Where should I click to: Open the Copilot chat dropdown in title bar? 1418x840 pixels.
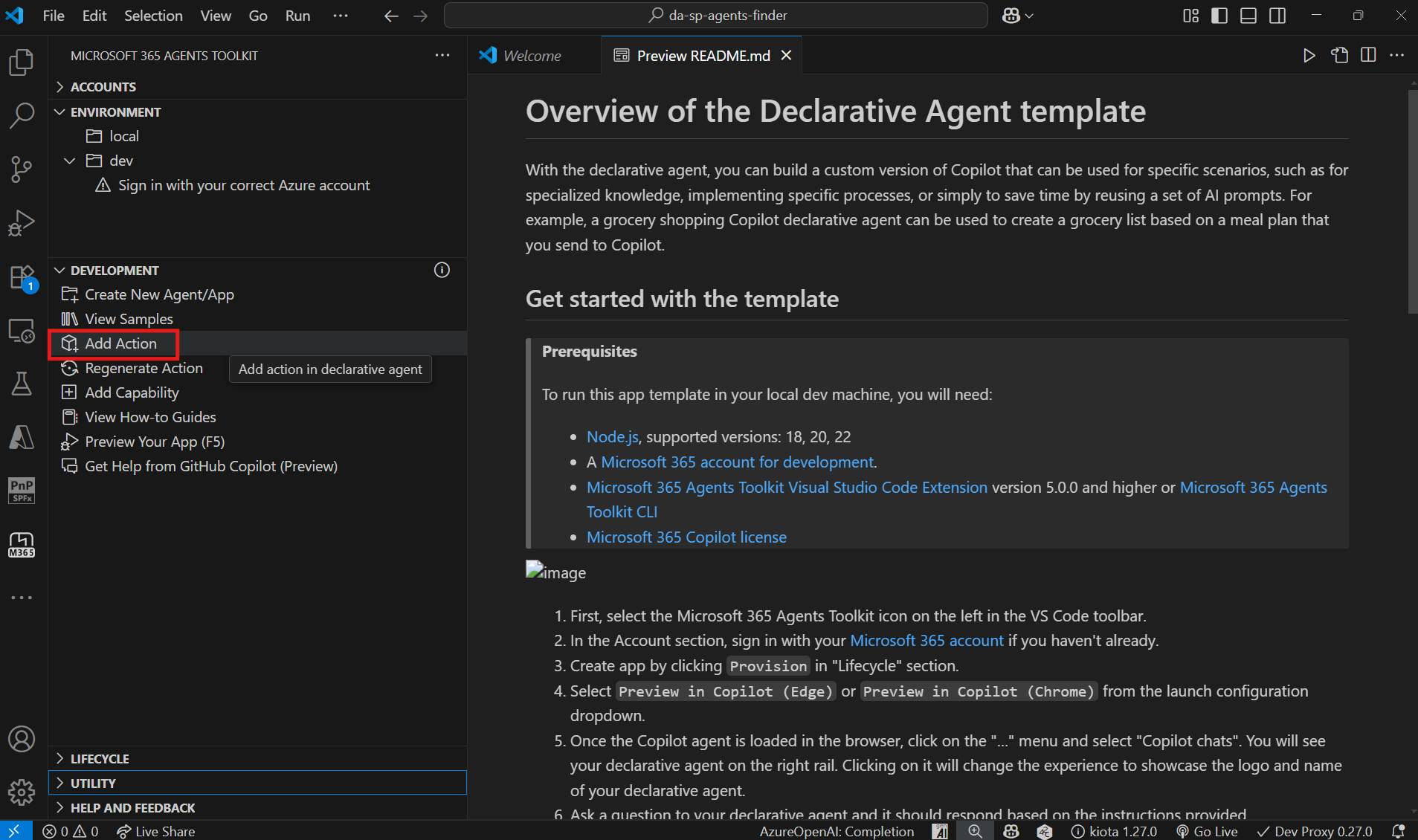[1029, 16]
